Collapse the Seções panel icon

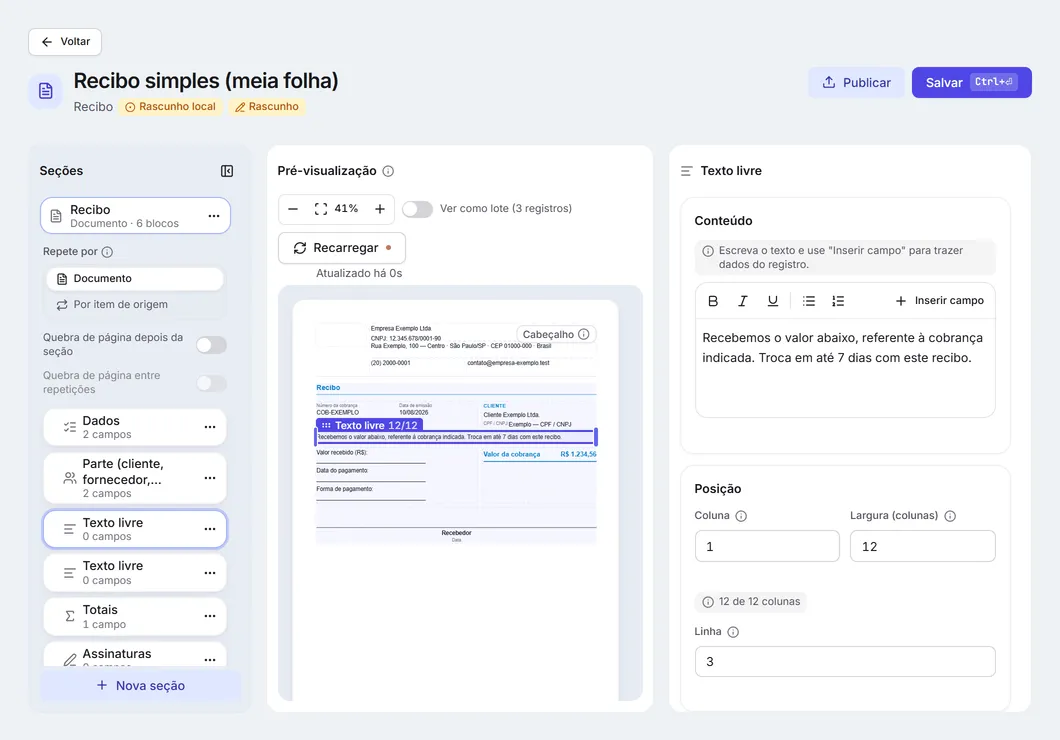pyautogui.click(x=227, y=171)
